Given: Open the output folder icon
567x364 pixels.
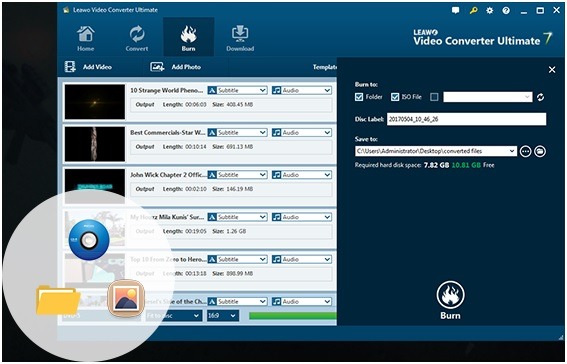Looking at the screenshot, I should click(540, 151).
